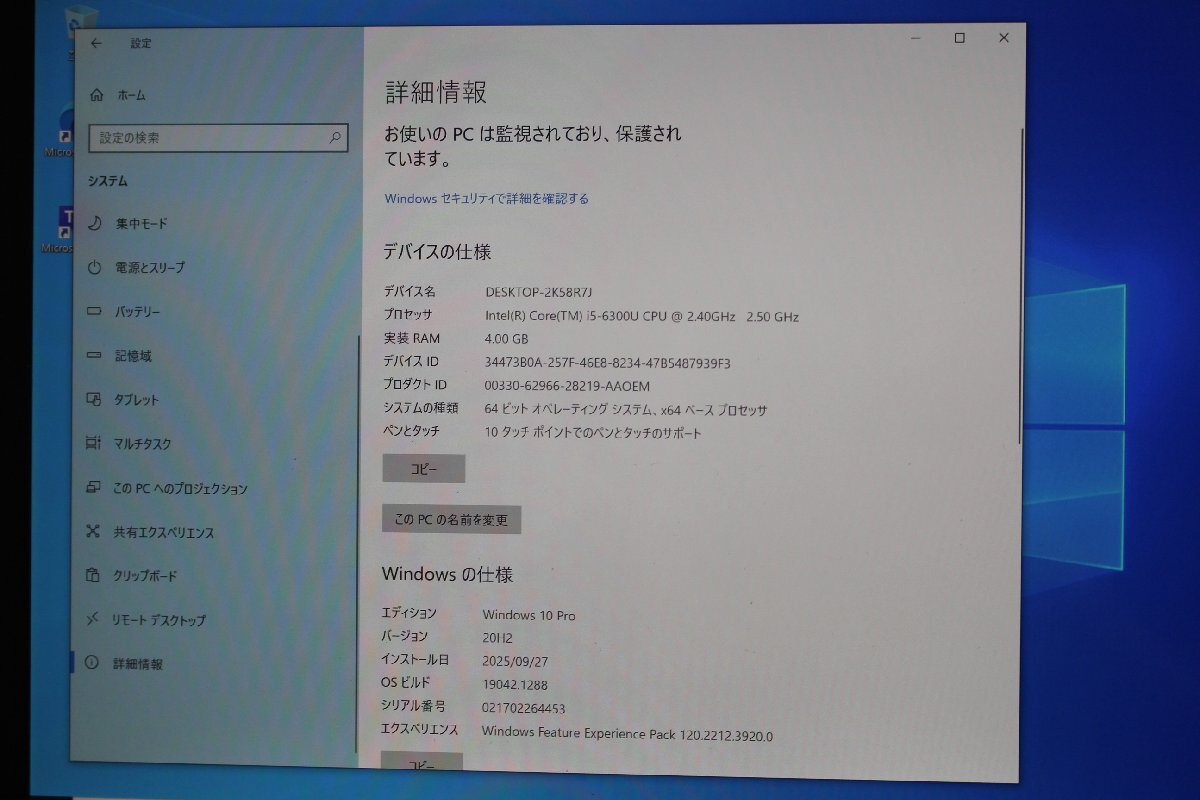Open 電源とスリープ power icon
Image resolution: width=1200 pixels, height=800 pixels.
point(94,267)
